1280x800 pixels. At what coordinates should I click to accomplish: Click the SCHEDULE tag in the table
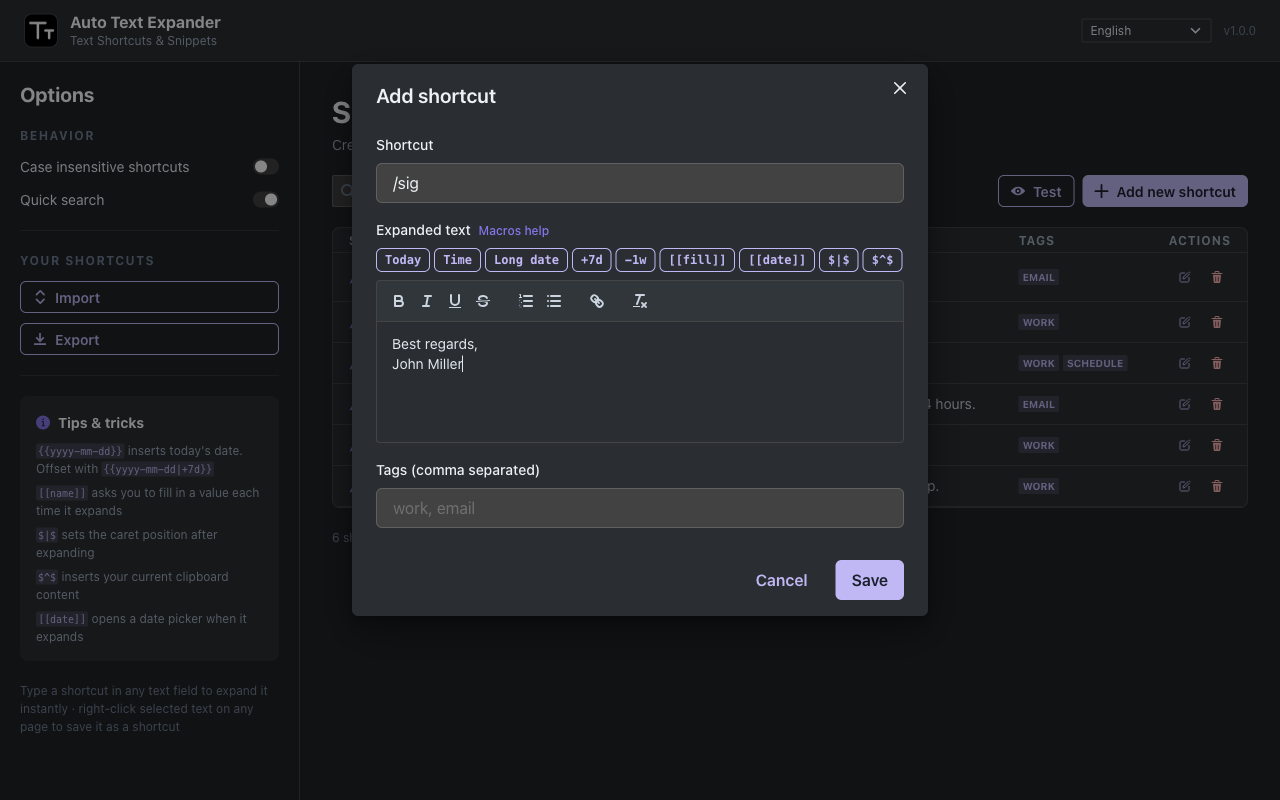coord(1095,363)
